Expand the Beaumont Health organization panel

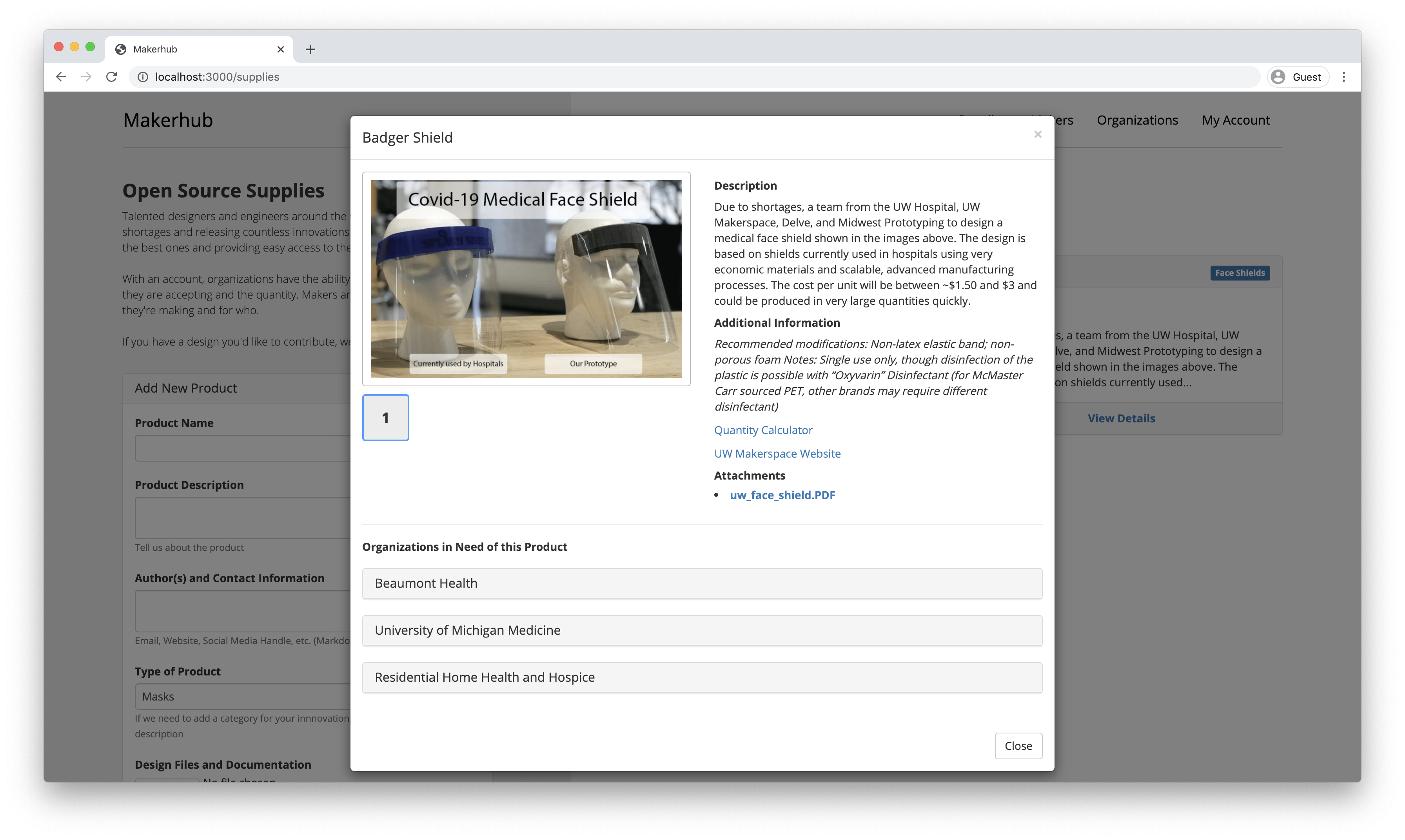coord(702,583)
